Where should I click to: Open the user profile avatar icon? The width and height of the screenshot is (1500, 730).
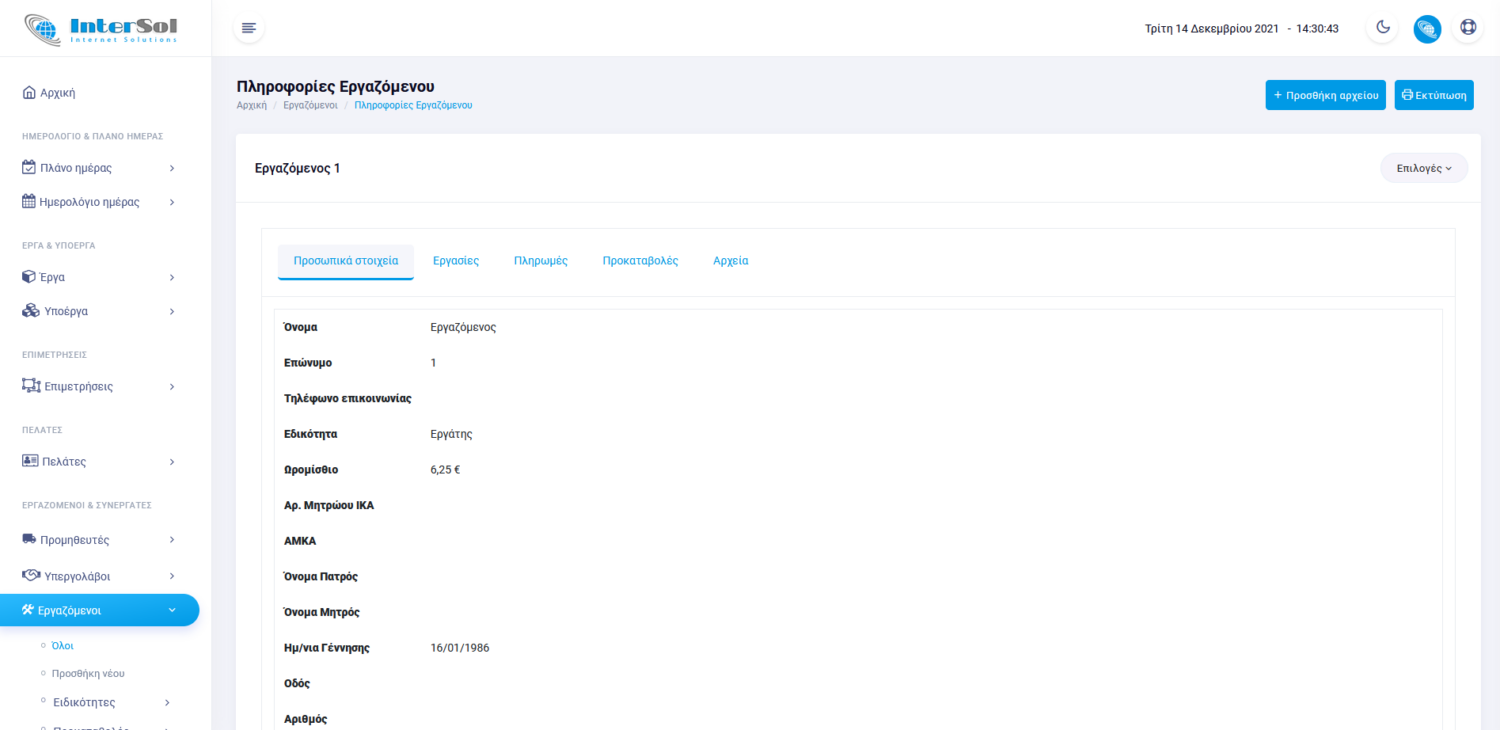[1427, 28]
